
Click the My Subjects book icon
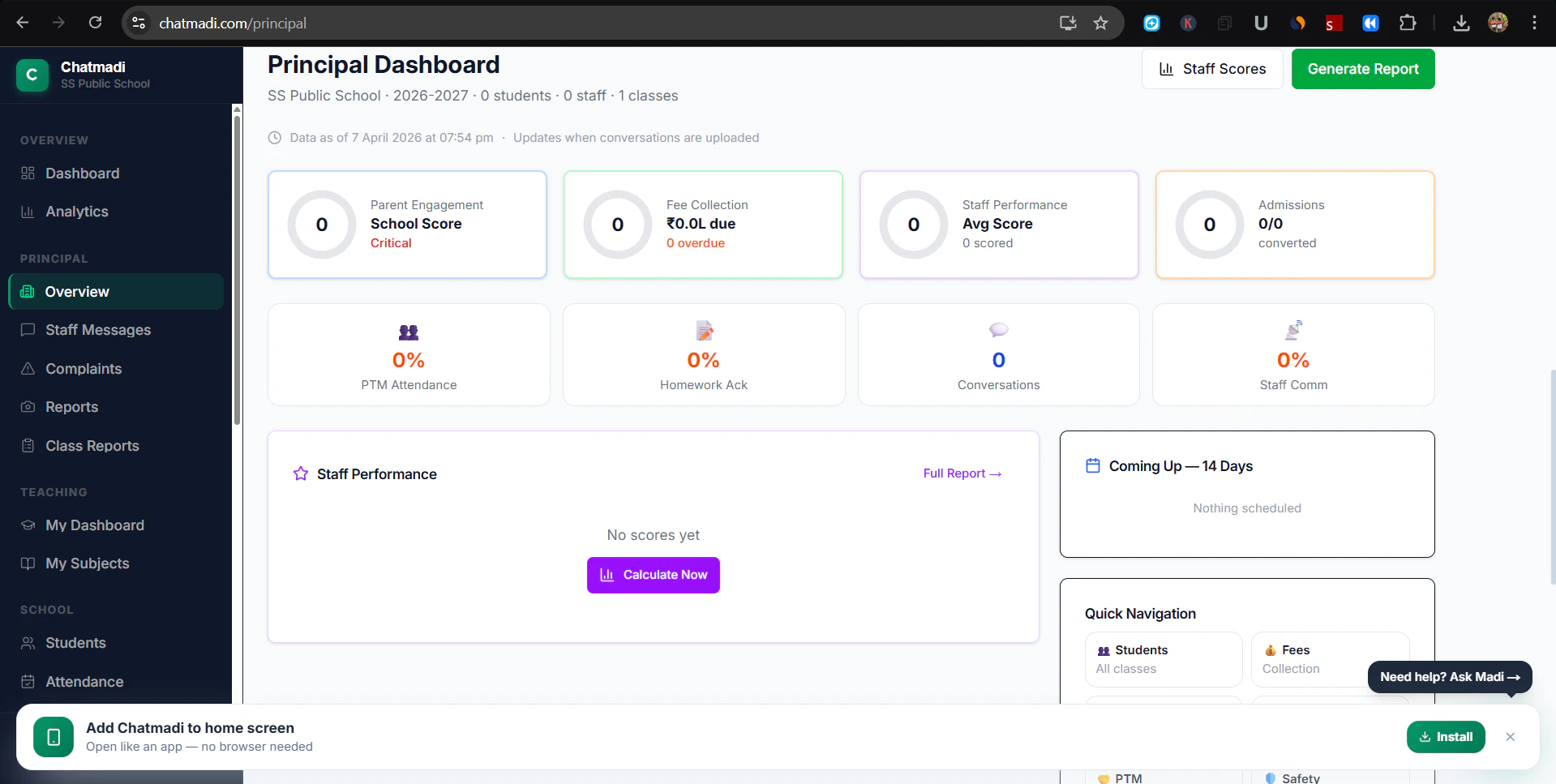(28, 563)
